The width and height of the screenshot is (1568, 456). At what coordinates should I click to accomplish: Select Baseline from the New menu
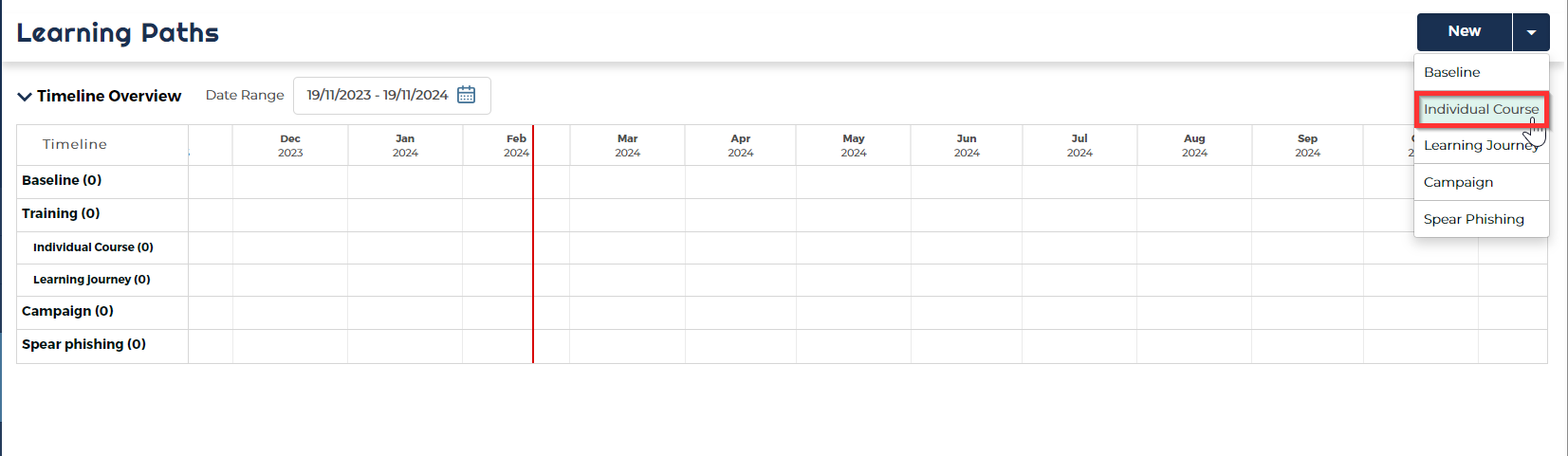[1451, 72]
